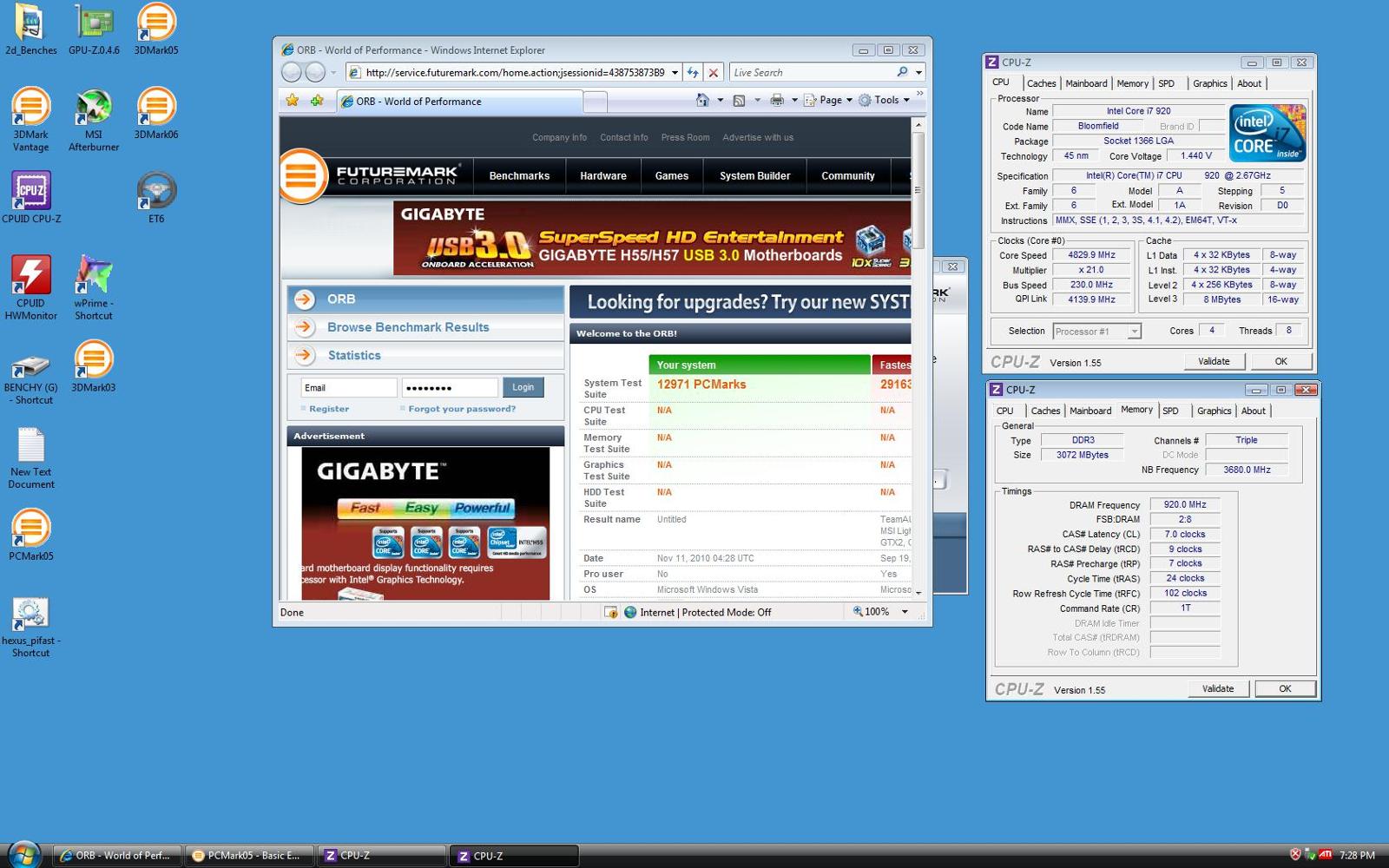Screen dimensions: 1389x868
Task: Click OK in lower CPU-Z Memory window
Action: tap(1285, 688)
